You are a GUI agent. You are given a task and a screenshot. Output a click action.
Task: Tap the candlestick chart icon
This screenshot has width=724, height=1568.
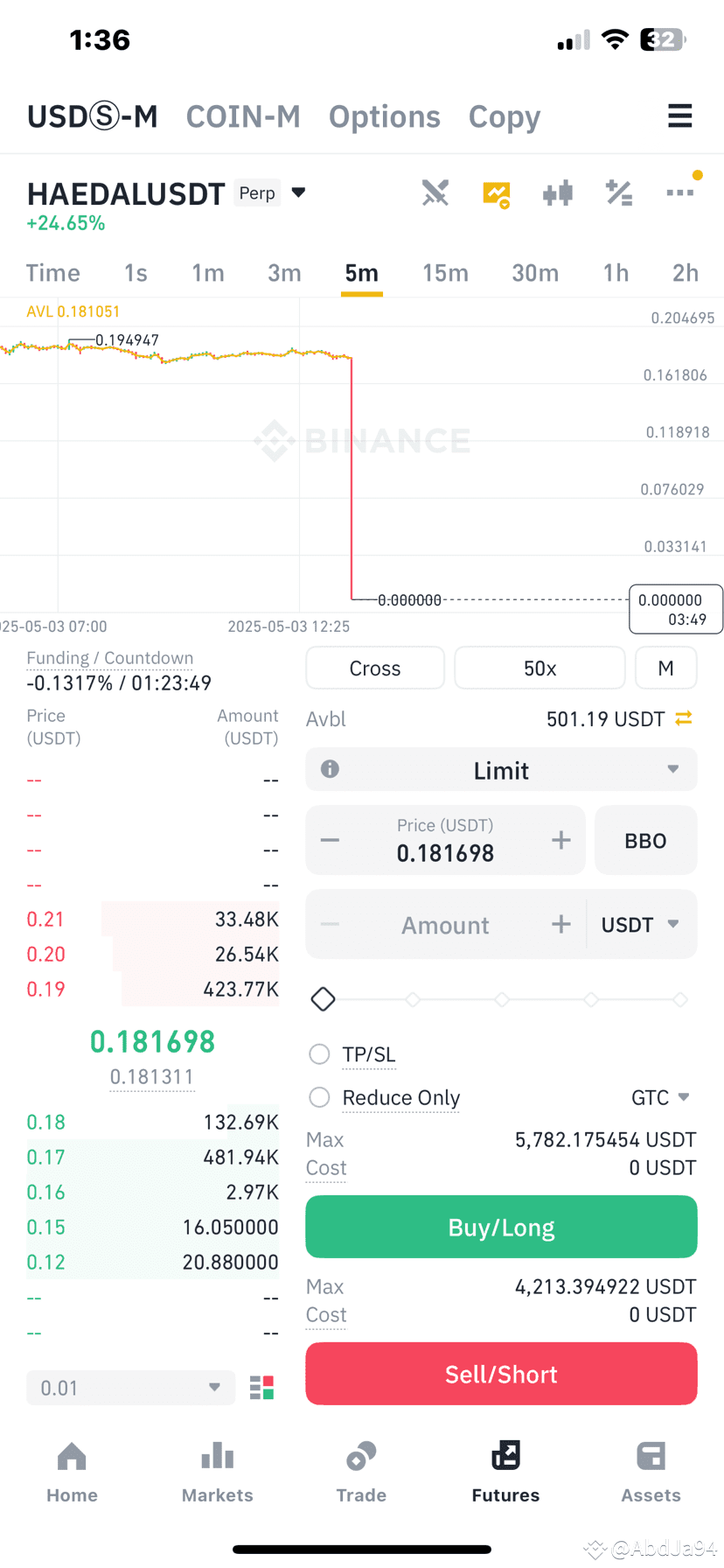click(557, 192)
